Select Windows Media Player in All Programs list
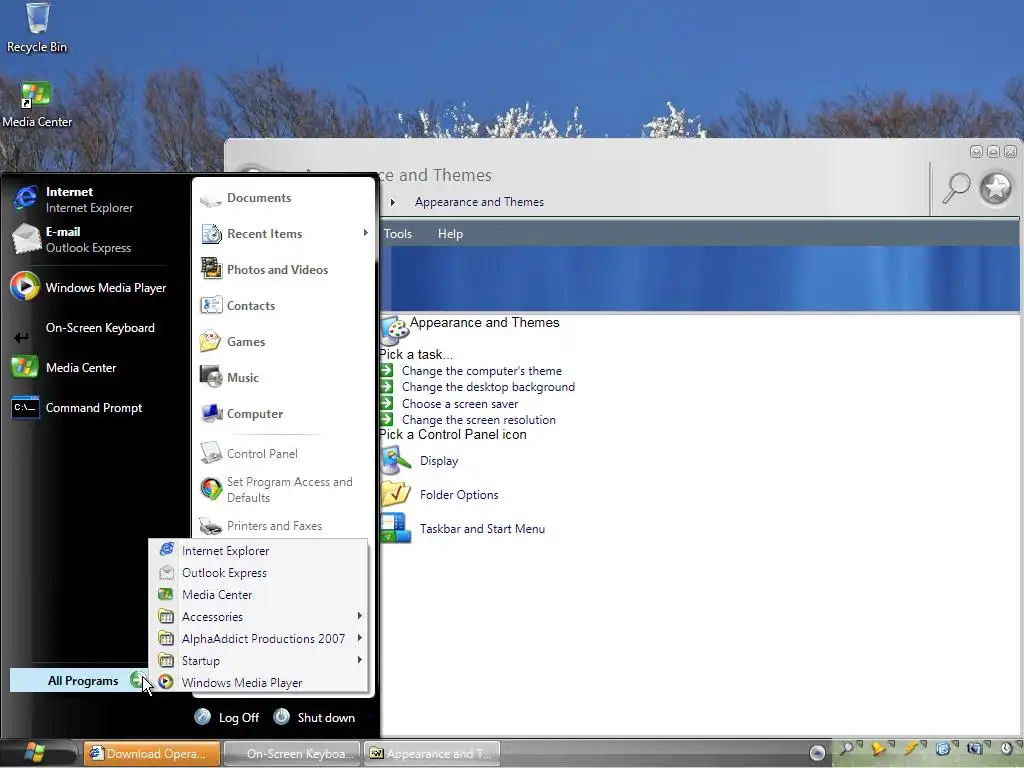 tap(261, 682)
